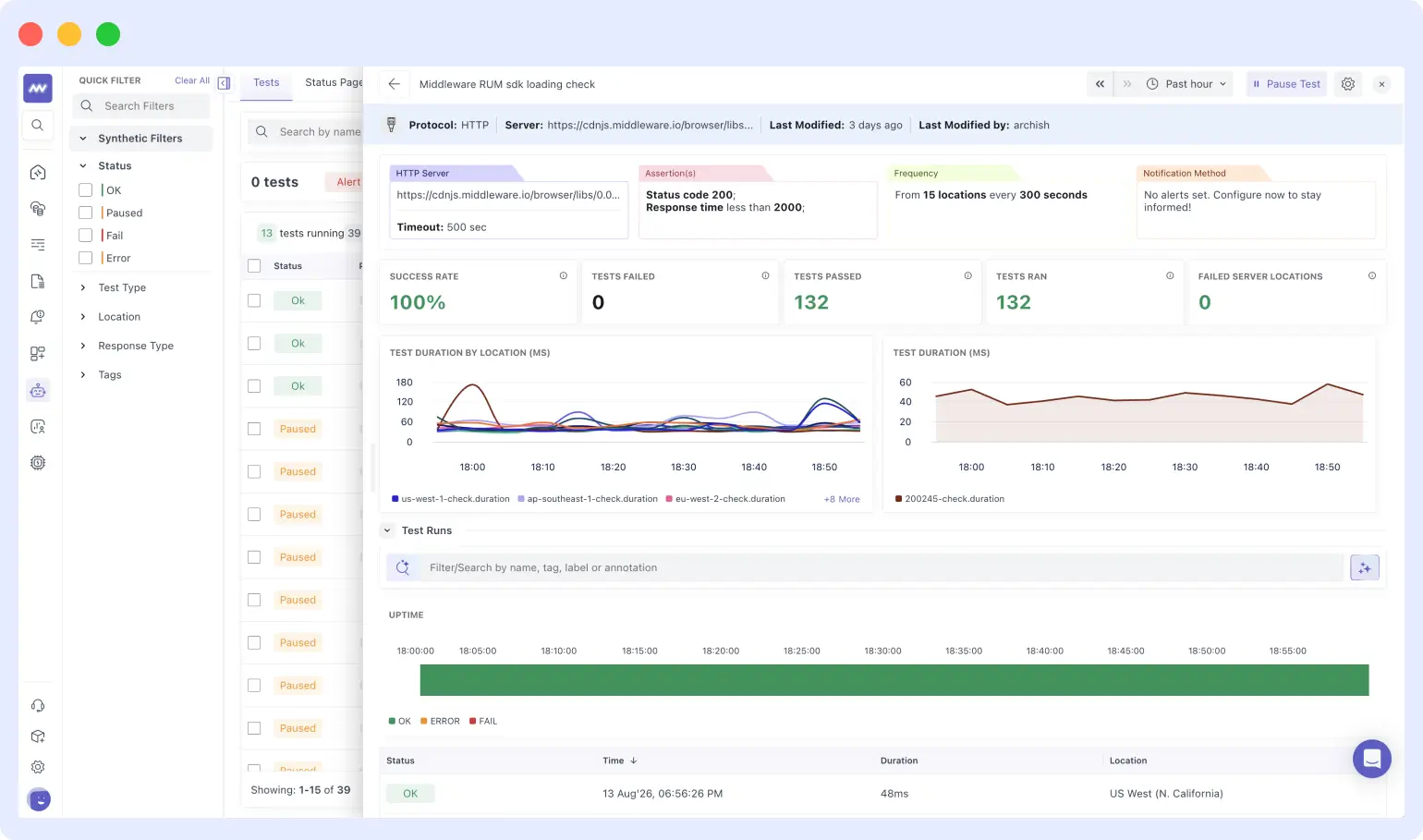The width and height of the screenshot is (1423, 840).
Task: Close the test detail panel with X
Action: pyautogui.click(x=1381, y=84)
